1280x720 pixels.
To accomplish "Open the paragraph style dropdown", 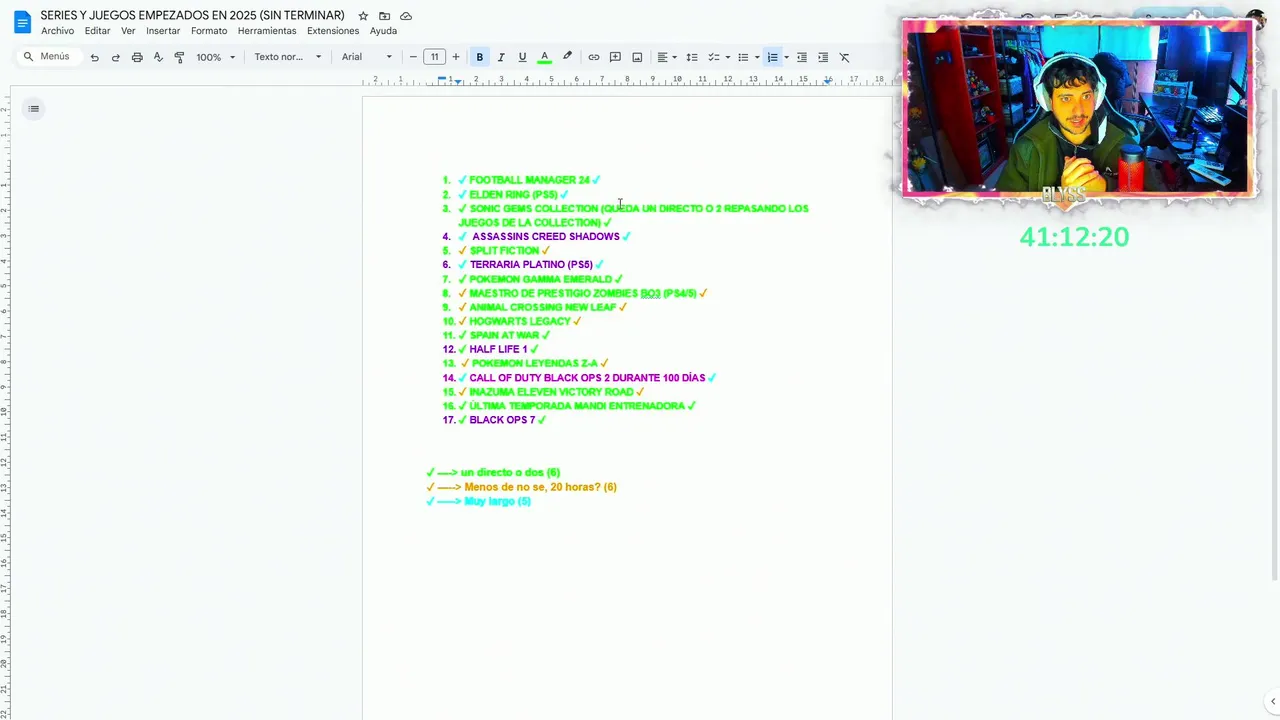I will click(x=288, y=57).
